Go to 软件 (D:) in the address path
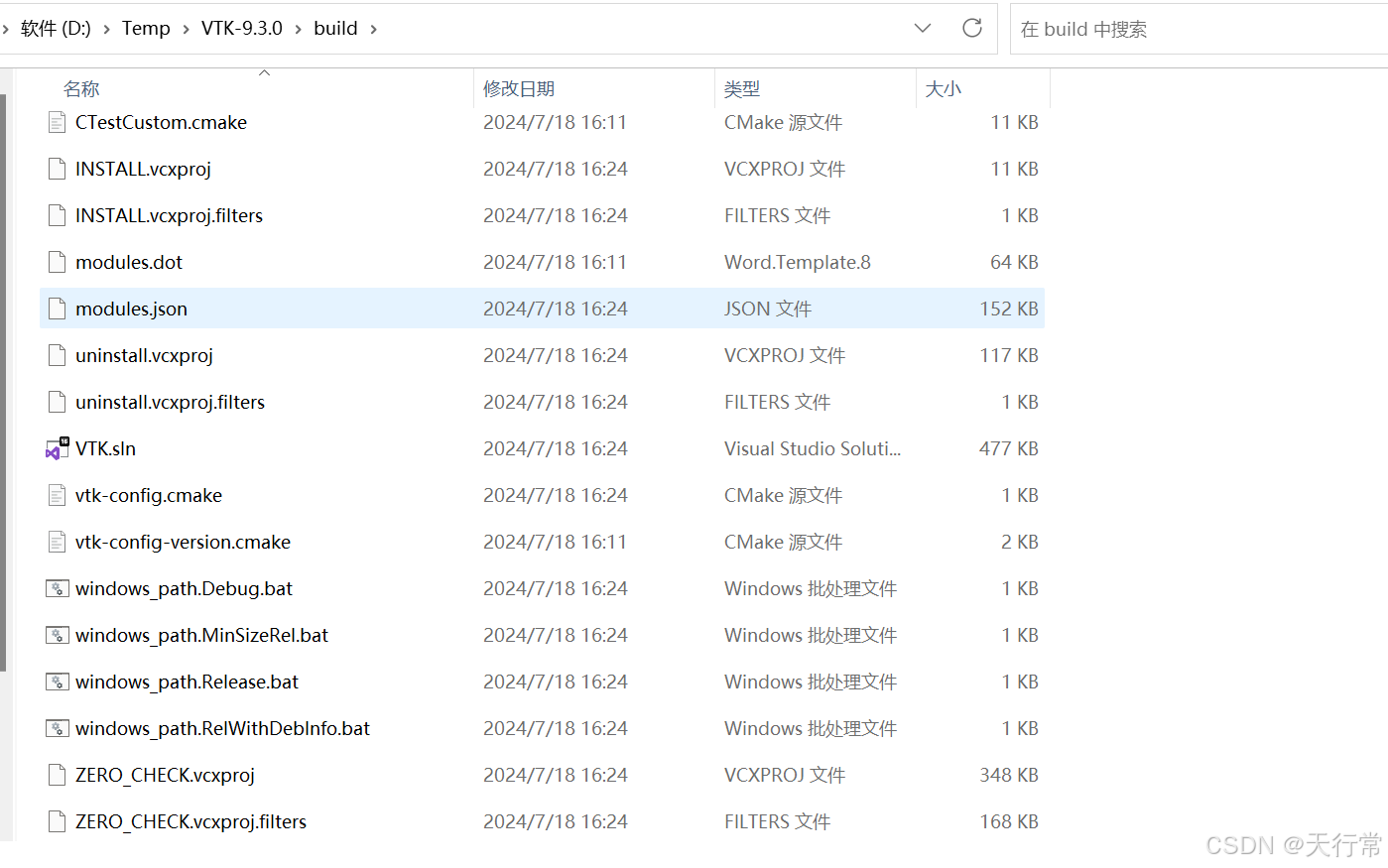Image resolution: width=1388 pixels, height=868 pixels. pos(56,29)
